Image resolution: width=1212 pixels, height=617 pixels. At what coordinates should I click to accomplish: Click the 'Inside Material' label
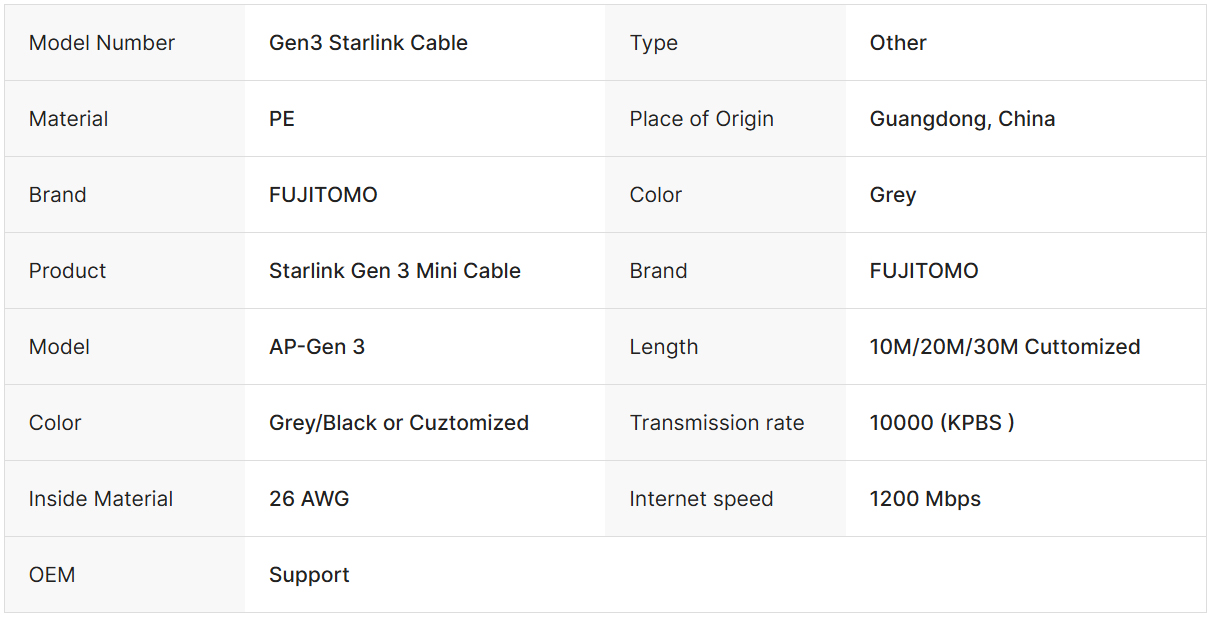coord(100,499)
